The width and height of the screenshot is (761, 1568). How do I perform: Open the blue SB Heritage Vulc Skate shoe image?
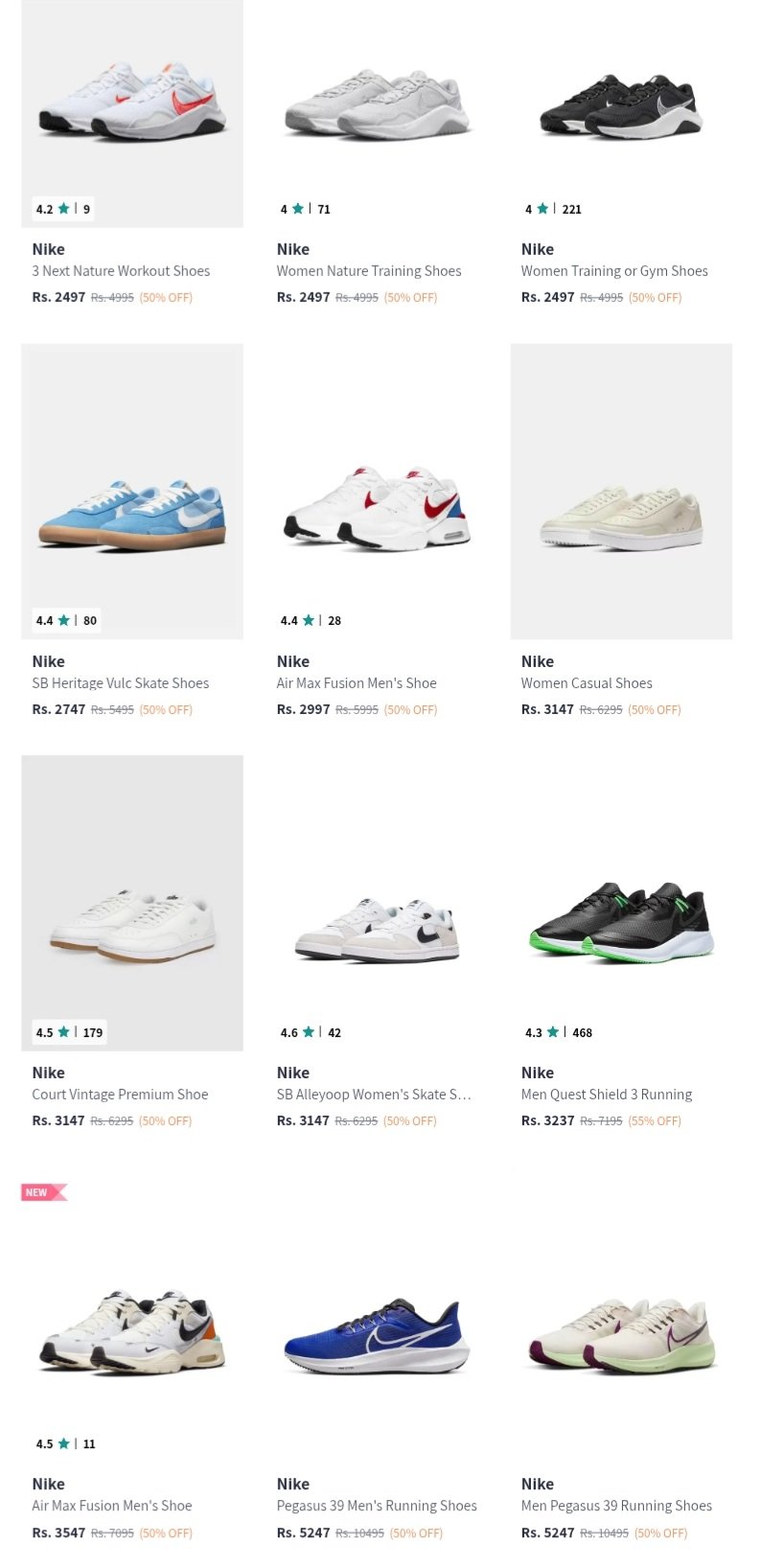[132, 491]
